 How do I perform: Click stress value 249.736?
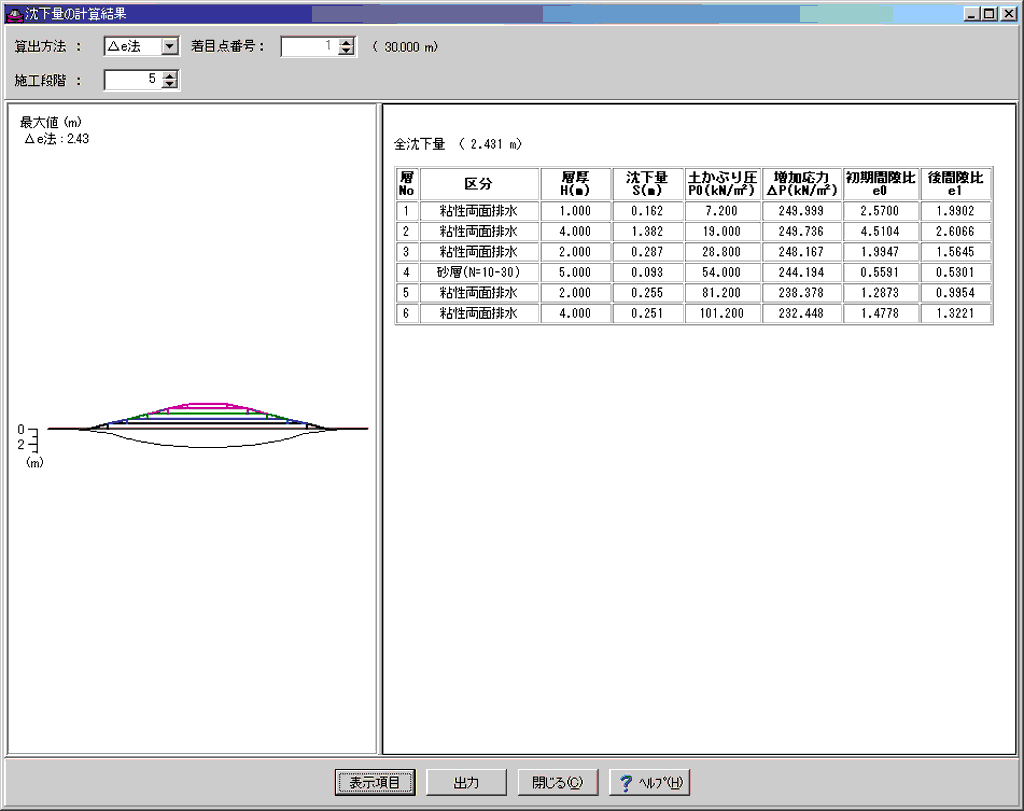pos(801,231)
